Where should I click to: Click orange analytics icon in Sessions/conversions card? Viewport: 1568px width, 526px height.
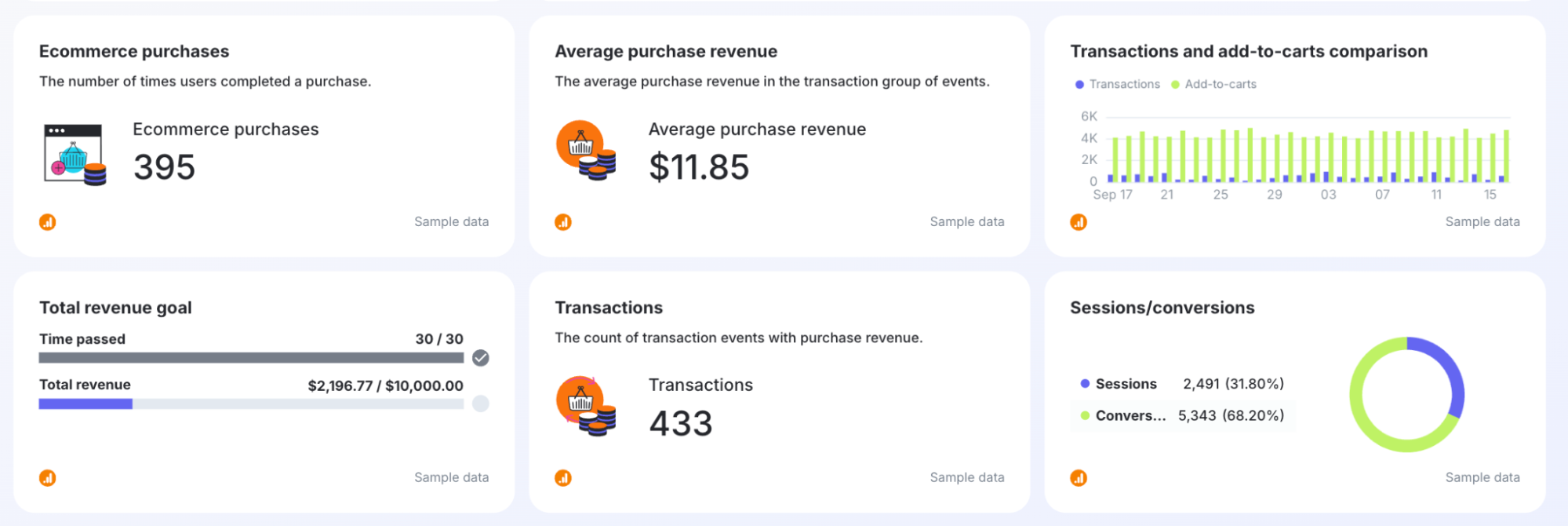coord(1079,478)
